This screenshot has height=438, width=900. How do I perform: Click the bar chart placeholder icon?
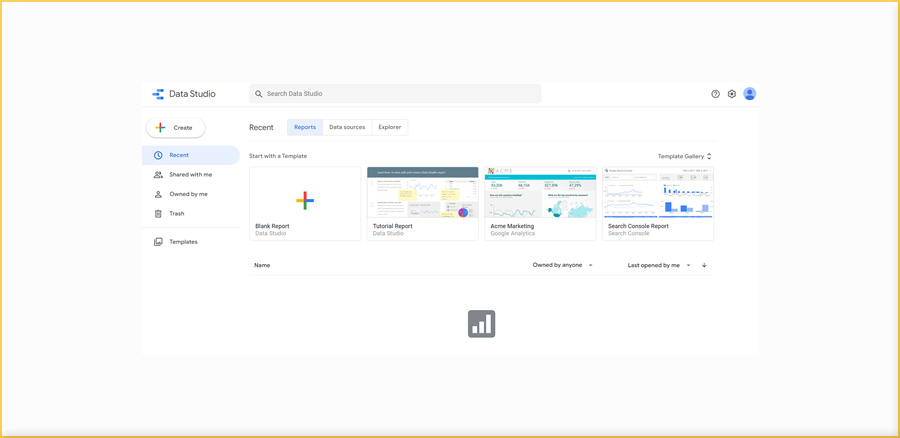[481, 324]
